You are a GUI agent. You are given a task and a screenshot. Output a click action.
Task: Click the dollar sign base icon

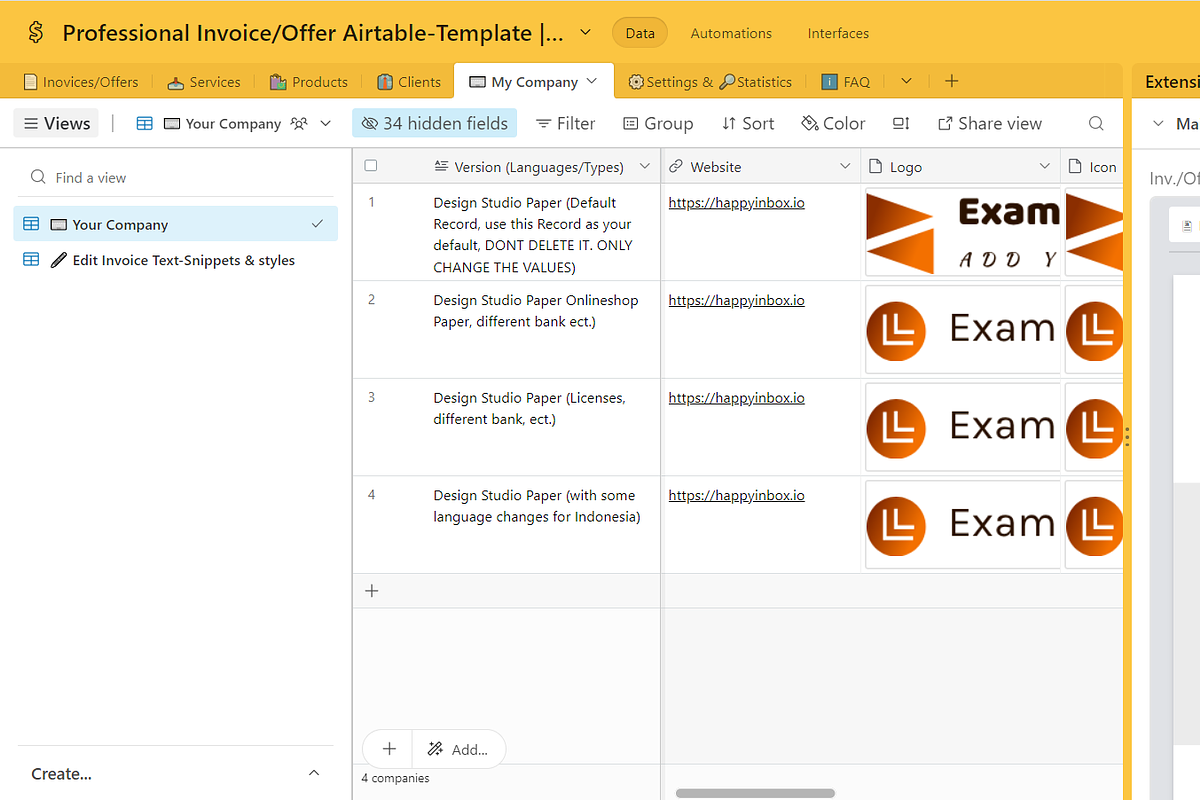tap(36, 33)
